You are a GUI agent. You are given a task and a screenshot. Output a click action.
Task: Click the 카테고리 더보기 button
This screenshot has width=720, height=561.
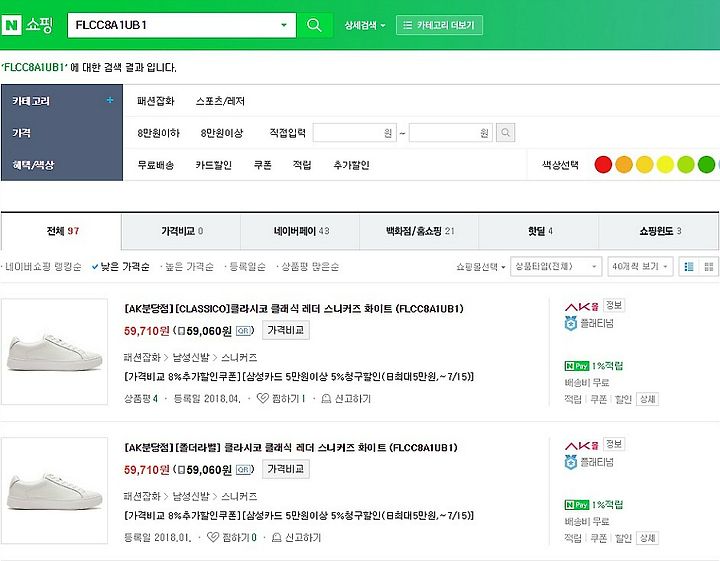439,25
